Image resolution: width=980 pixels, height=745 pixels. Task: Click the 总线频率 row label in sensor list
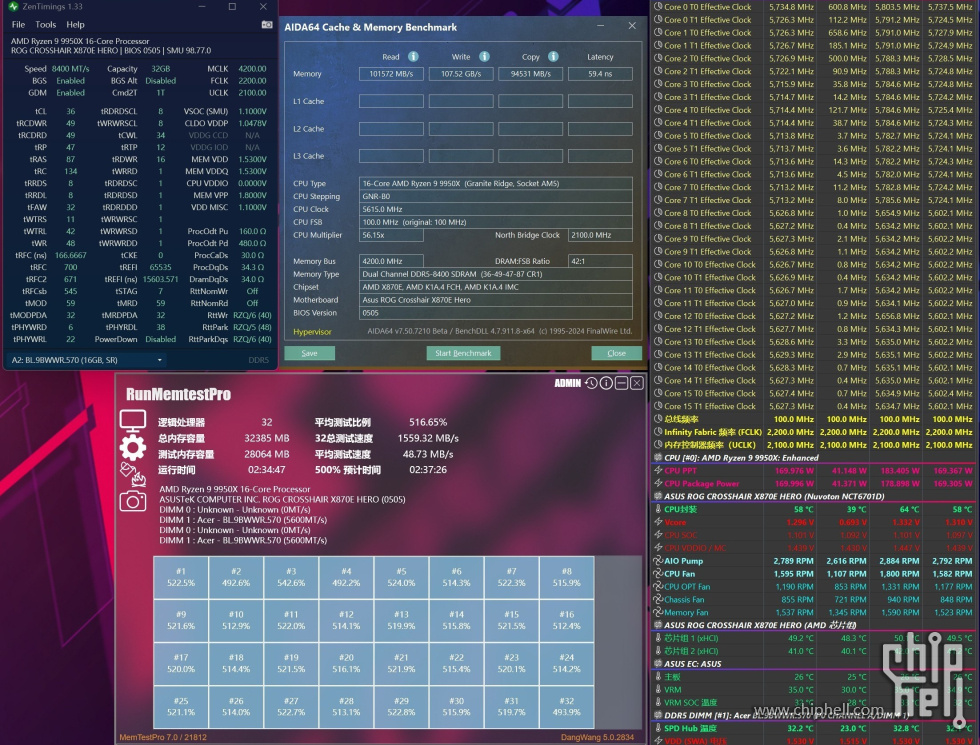(x=681, y=419)
